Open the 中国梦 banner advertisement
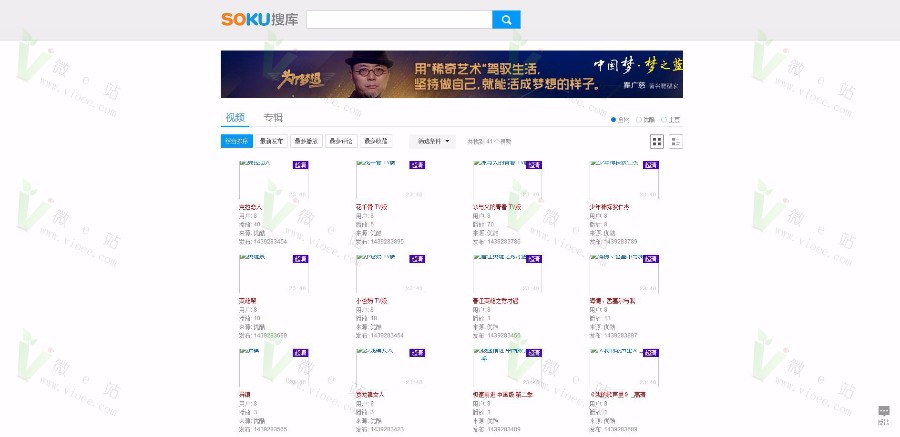The height and width of the screenshot is (437, 900). pyautogui.click(x=452, y=74)
